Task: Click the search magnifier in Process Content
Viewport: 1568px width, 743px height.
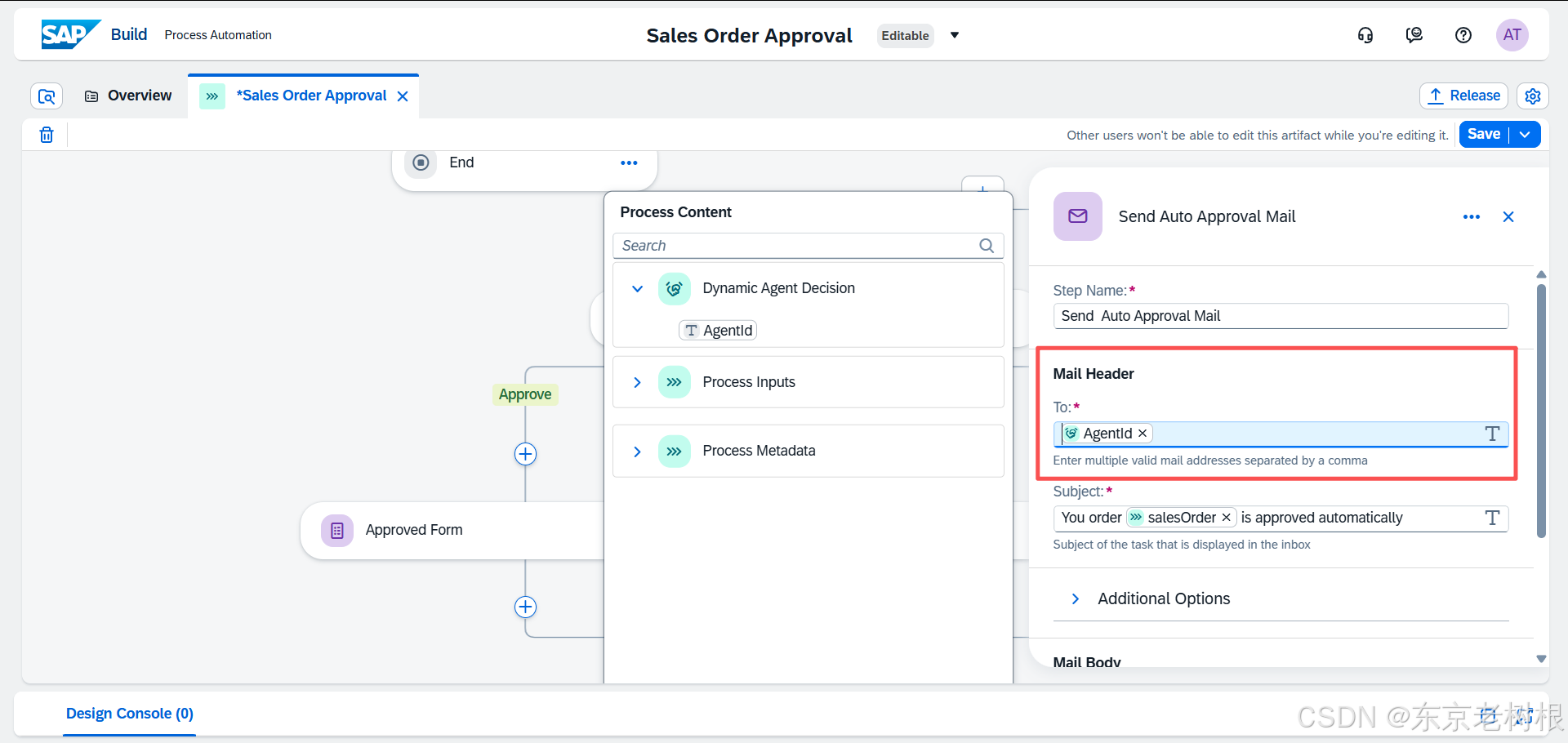Action: click(x=987, y=246)
